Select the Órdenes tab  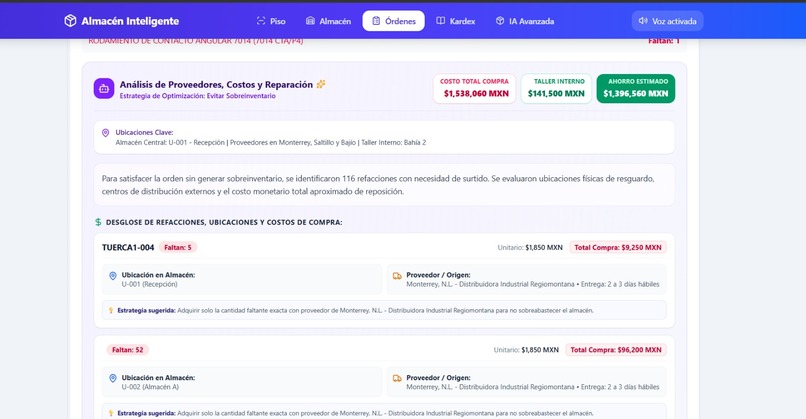pos(393,21)
